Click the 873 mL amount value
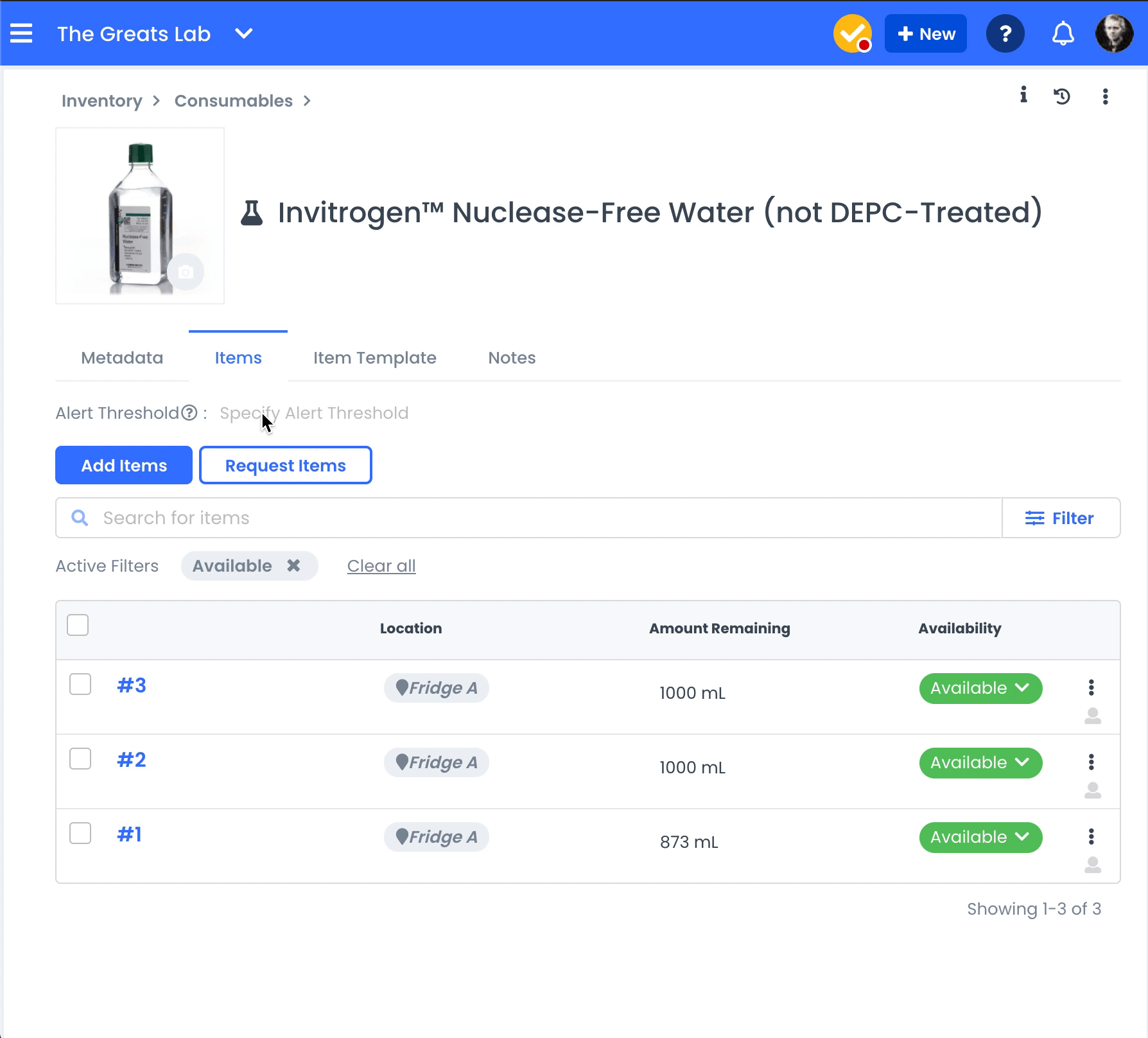The image size is (1148, 1038). [689, 842]
